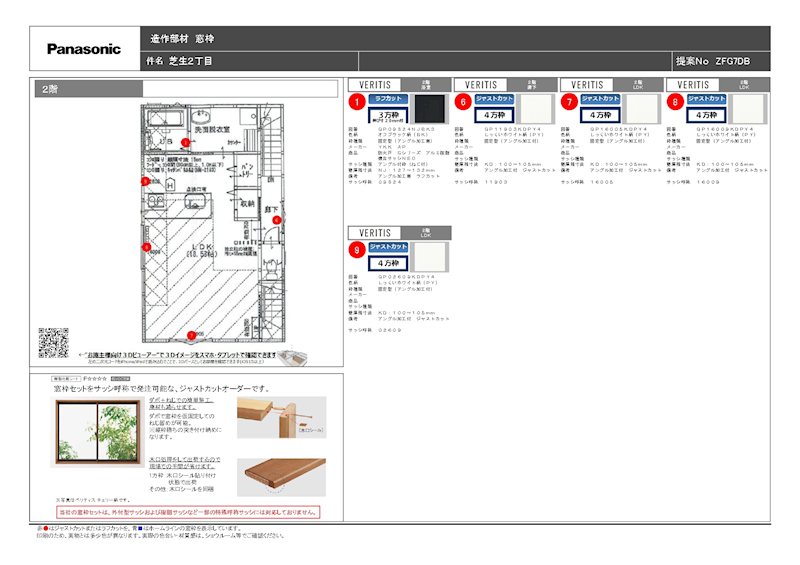The width and height of the screenshot is (800, 565).
Task: Click the white color swatch of item 9
Action: tap(430, 257)
